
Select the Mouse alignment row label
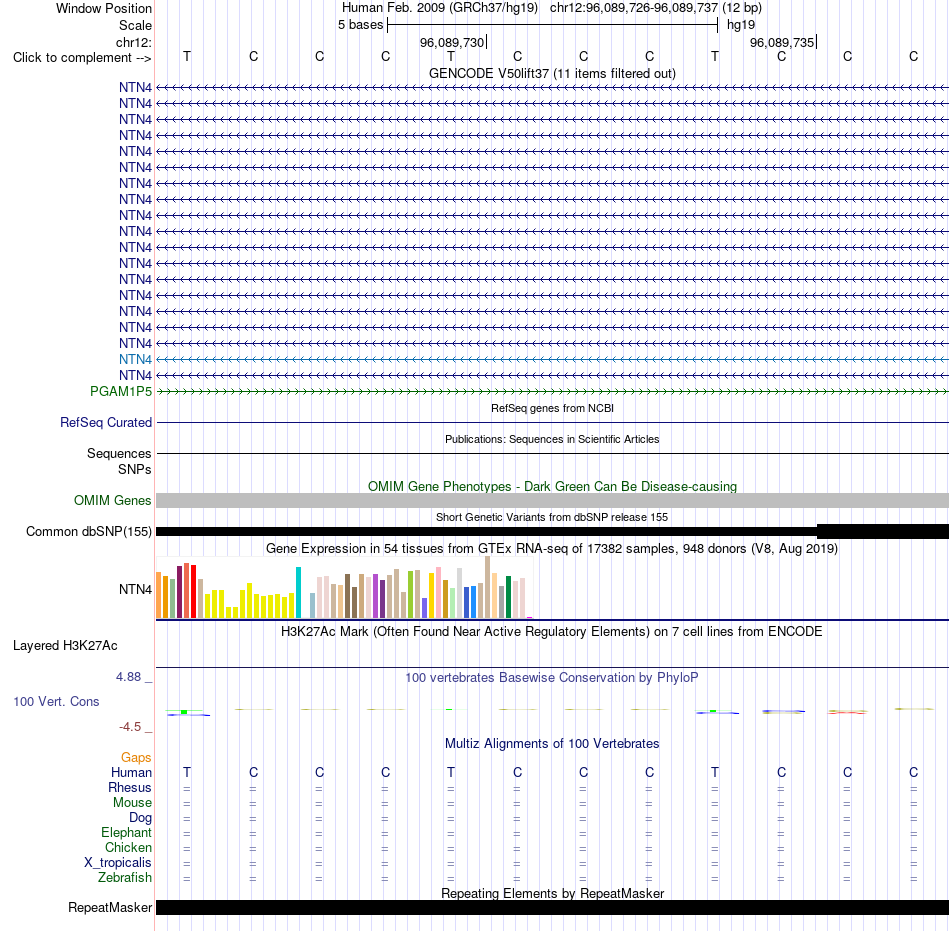pos(132,803)
